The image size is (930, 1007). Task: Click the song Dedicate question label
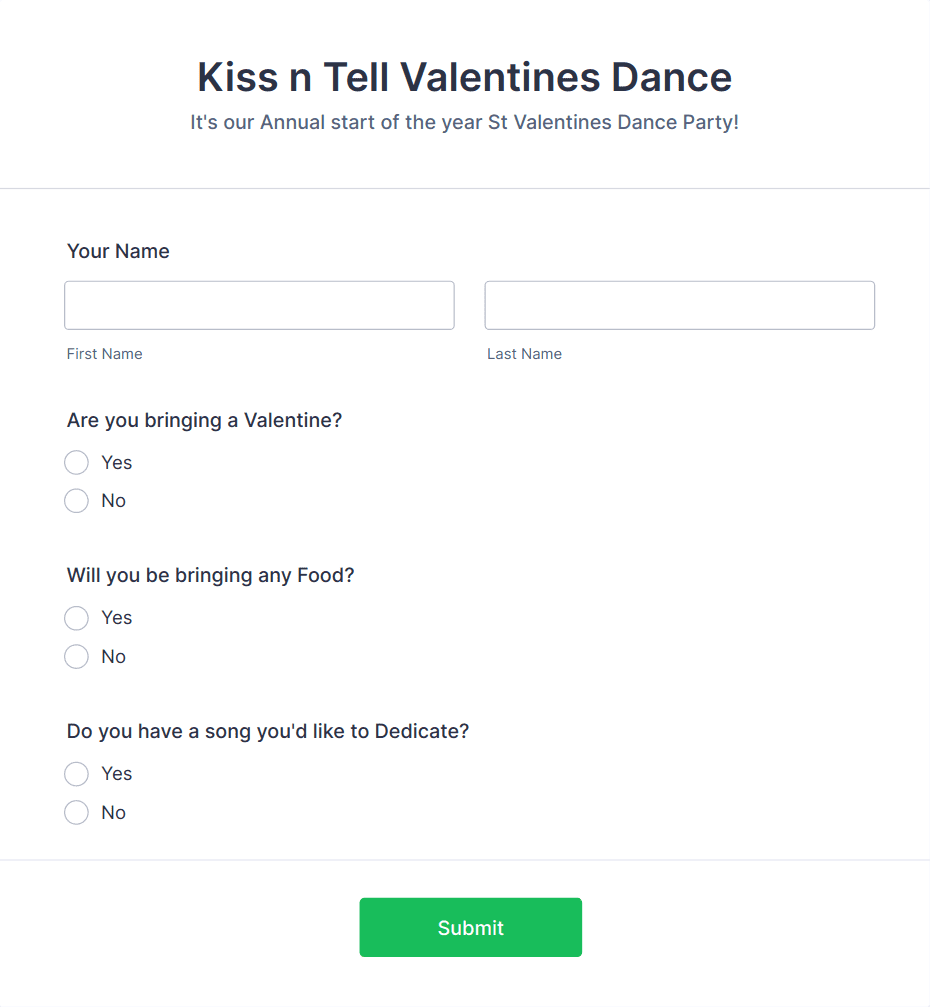(267, 731)
